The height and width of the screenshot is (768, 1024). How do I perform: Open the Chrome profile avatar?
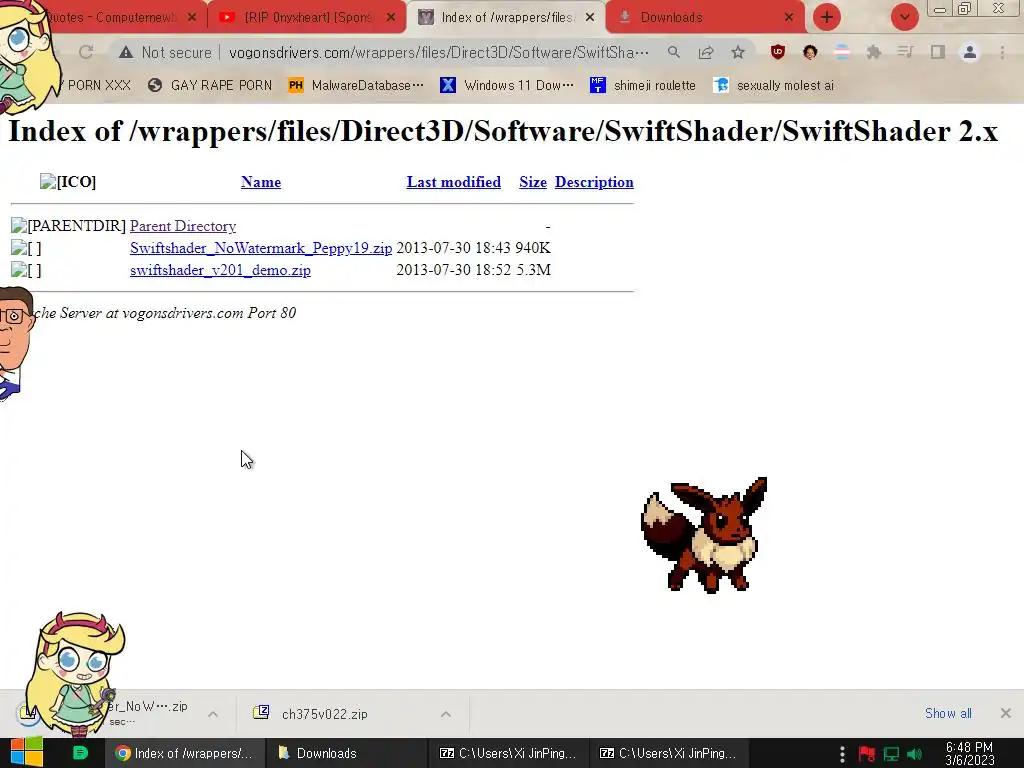(x=970, y=52)
